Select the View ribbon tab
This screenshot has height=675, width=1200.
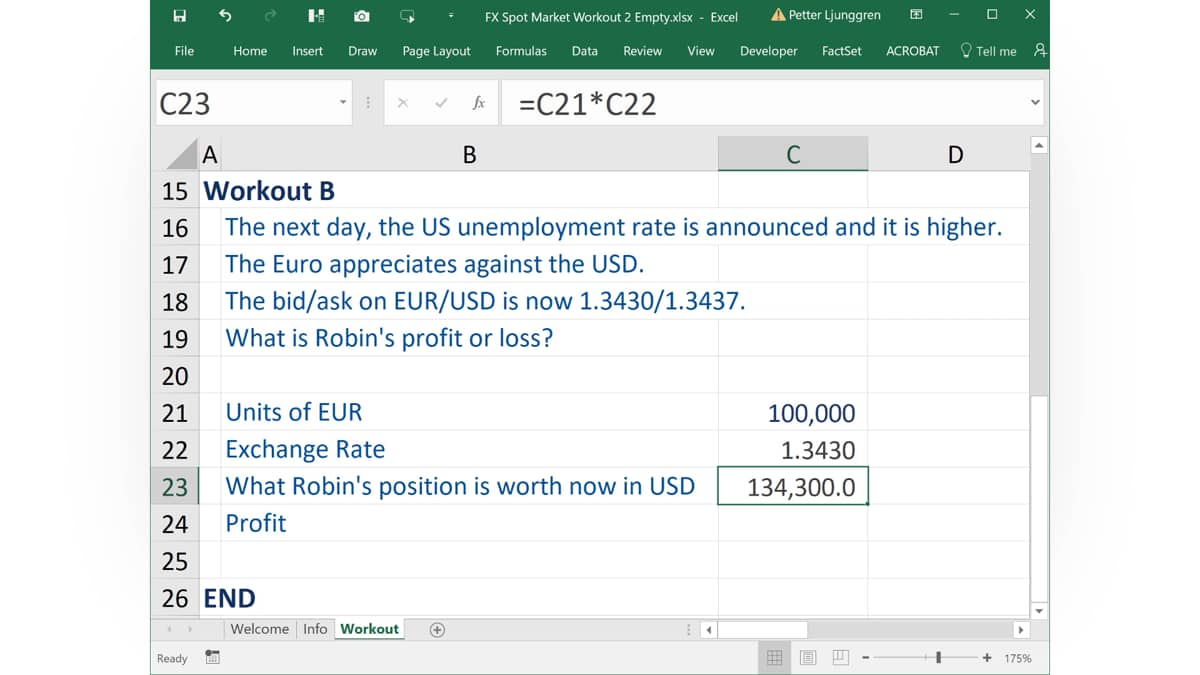pos(701,51)
